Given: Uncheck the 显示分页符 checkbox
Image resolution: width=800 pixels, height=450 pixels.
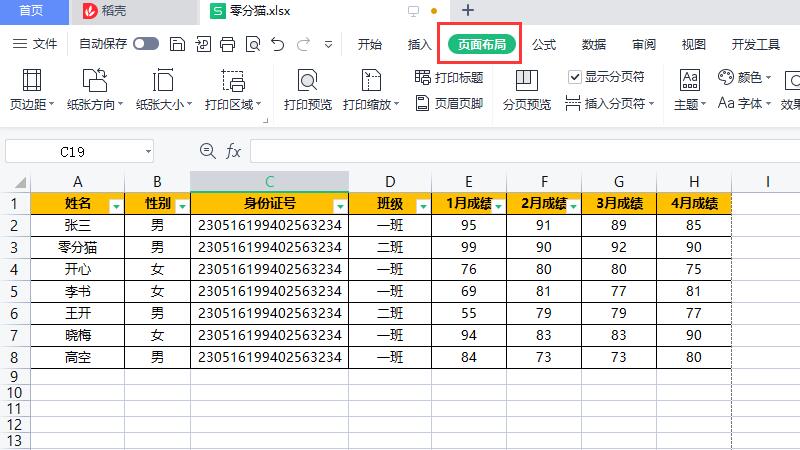Looking at the screenshot, I should [x=574, y=77].
